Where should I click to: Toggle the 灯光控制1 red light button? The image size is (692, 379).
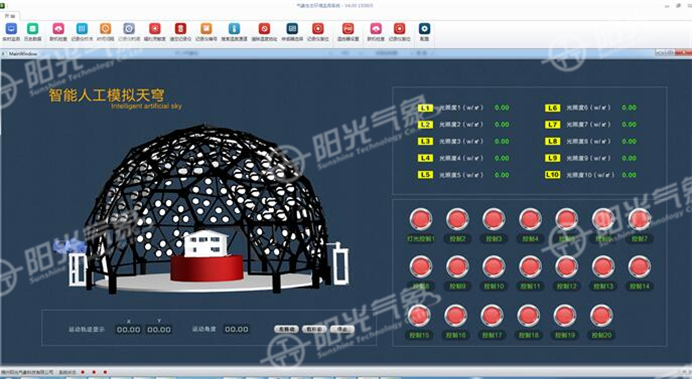point(421,219)
